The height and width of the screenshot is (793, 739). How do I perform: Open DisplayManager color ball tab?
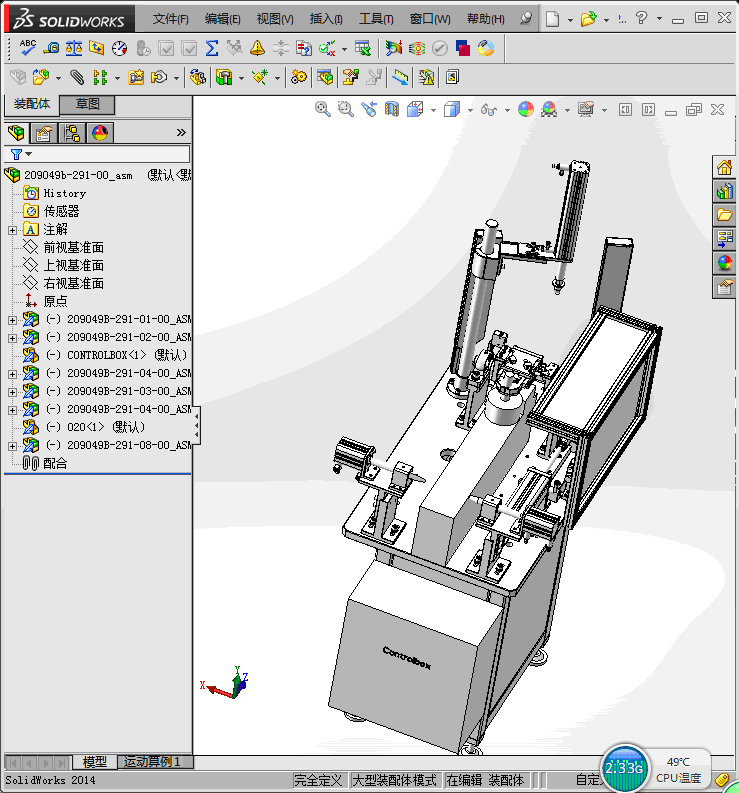(x=100, y=133)
